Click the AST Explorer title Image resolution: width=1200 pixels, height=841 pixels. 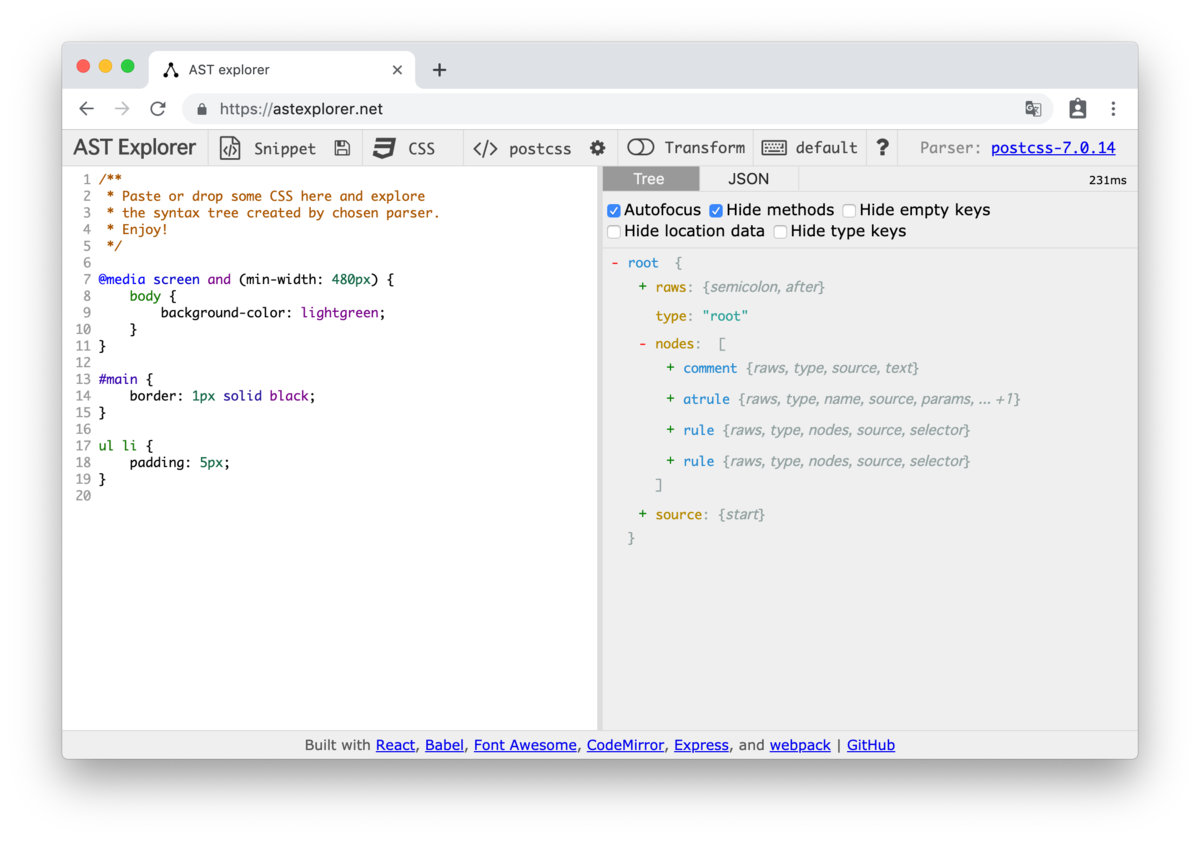tap(135, 148)
